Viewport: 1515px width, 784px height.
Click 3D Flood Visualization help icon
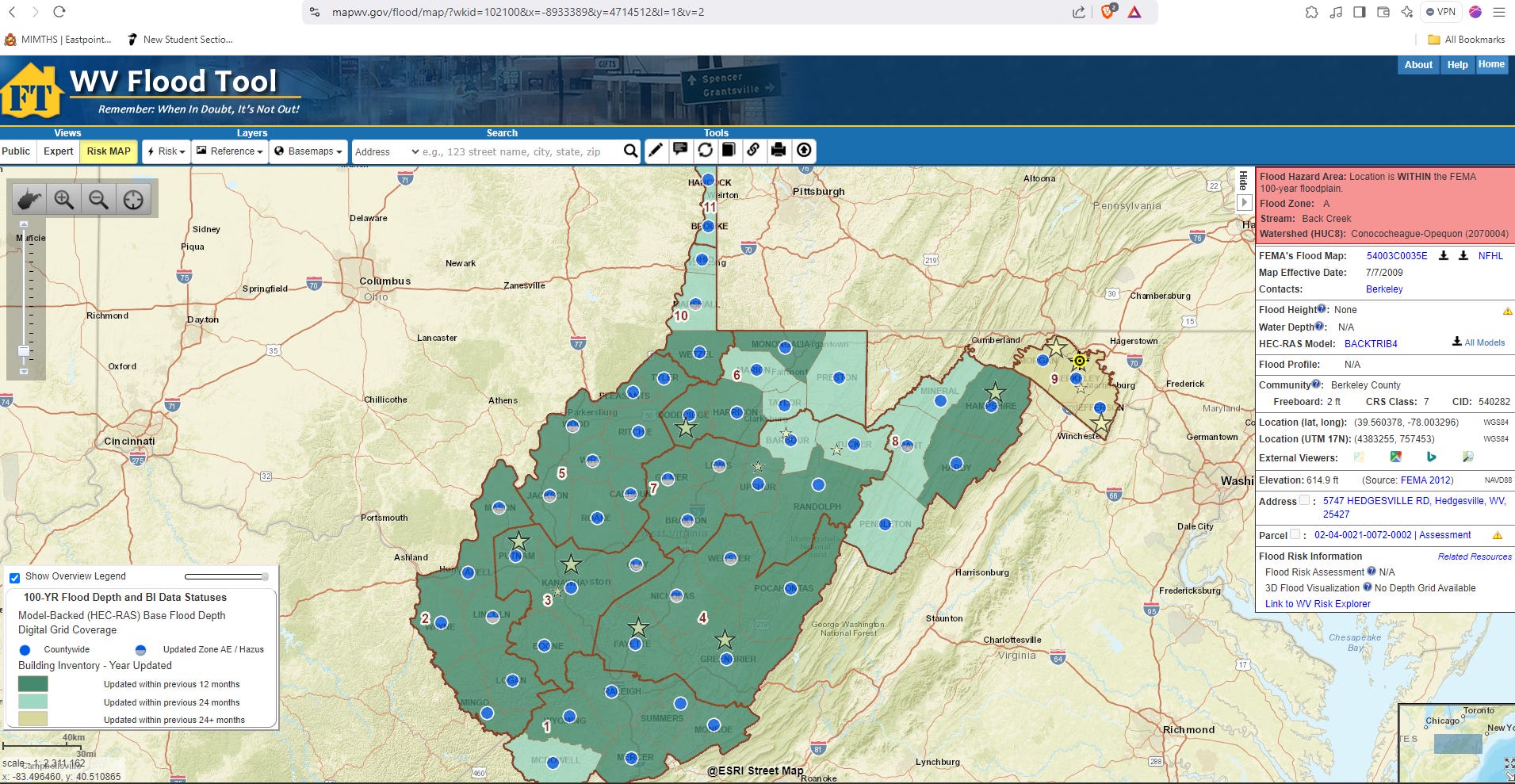tap(1367, 587)
